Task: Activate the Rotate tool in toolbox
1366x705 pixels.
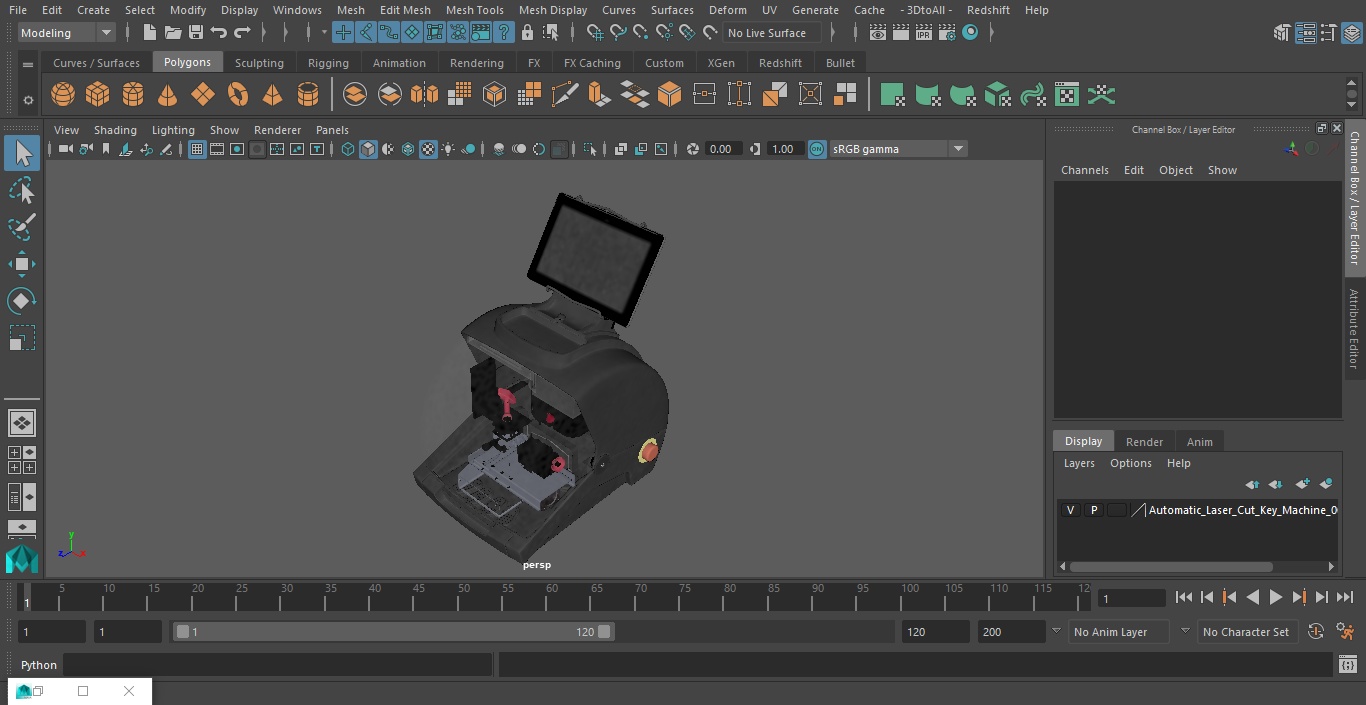Action: [22, 301]
